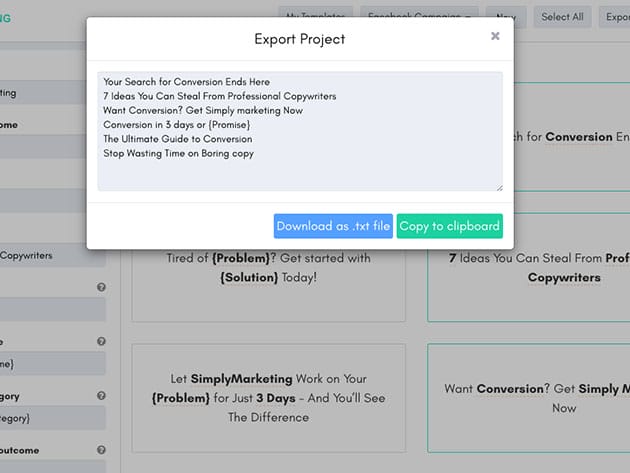Click help icon just below Copywriters field

pyautogui.click(x=101, y=287)
